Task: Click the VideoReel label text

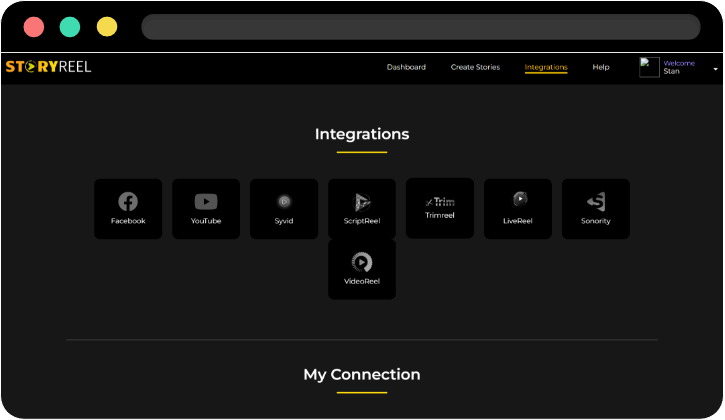Action: 362,281
